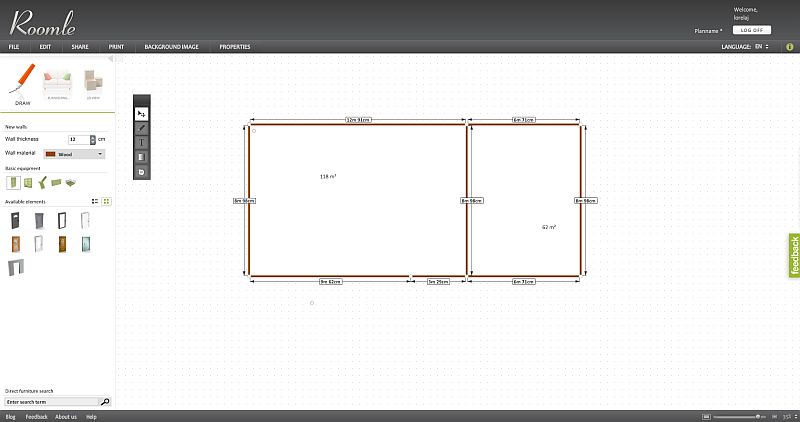The image size is (800, 422).
Task: Click the green info icon in menu bar
Action: point(790,46)
